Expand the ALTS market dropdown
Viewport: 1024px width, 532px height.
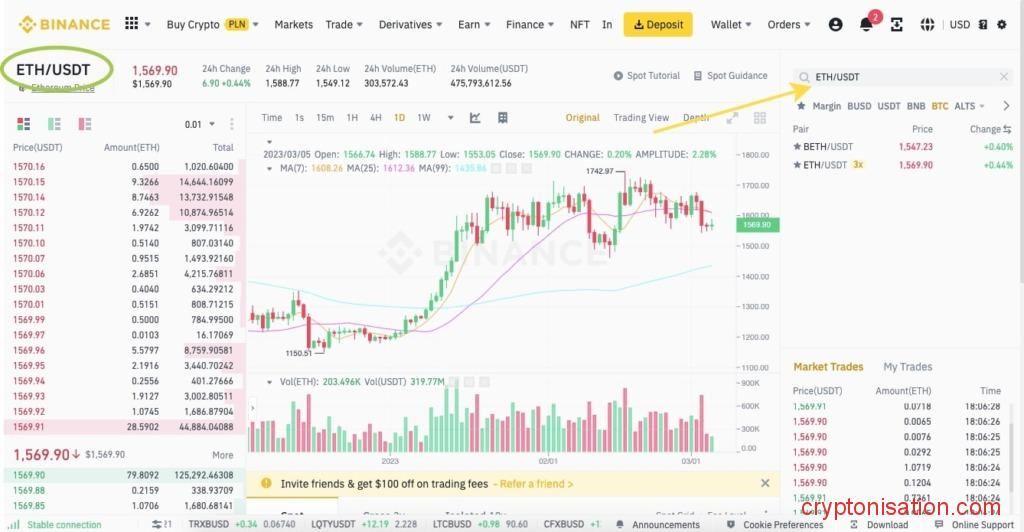969,106
